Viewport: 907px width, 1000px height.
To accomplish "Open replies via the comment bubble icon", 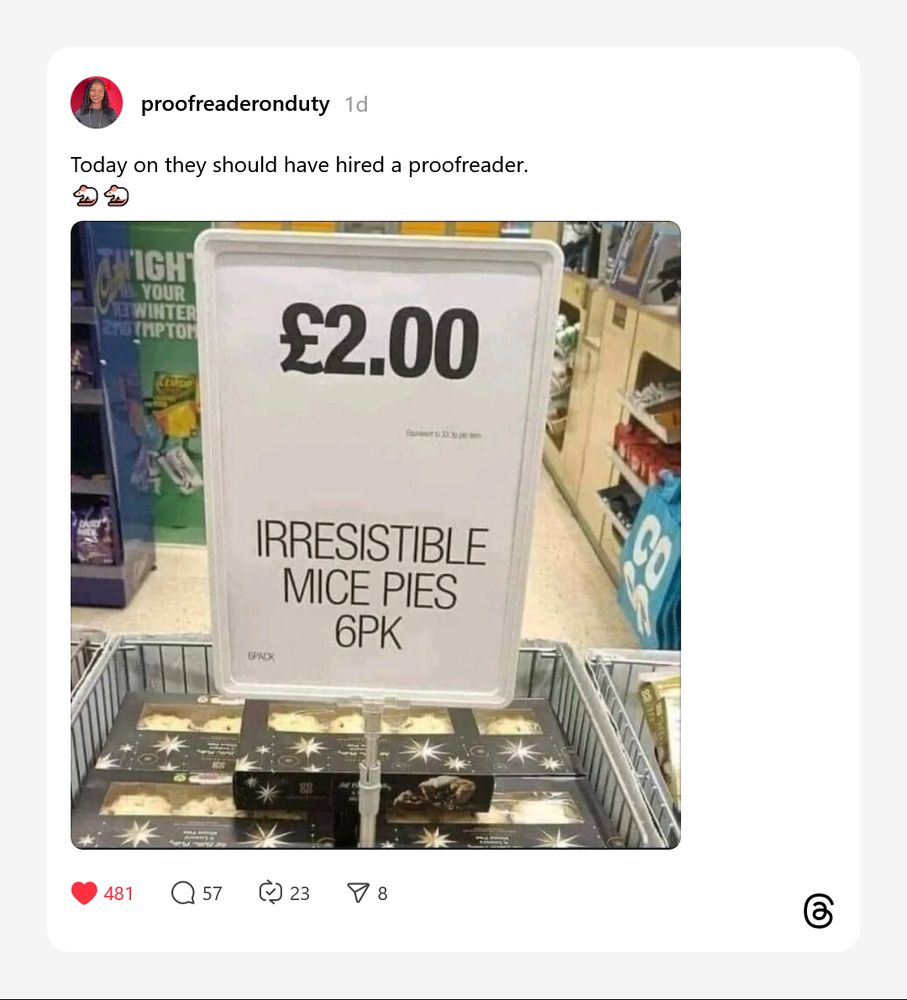I will click(x=183, y=893).
